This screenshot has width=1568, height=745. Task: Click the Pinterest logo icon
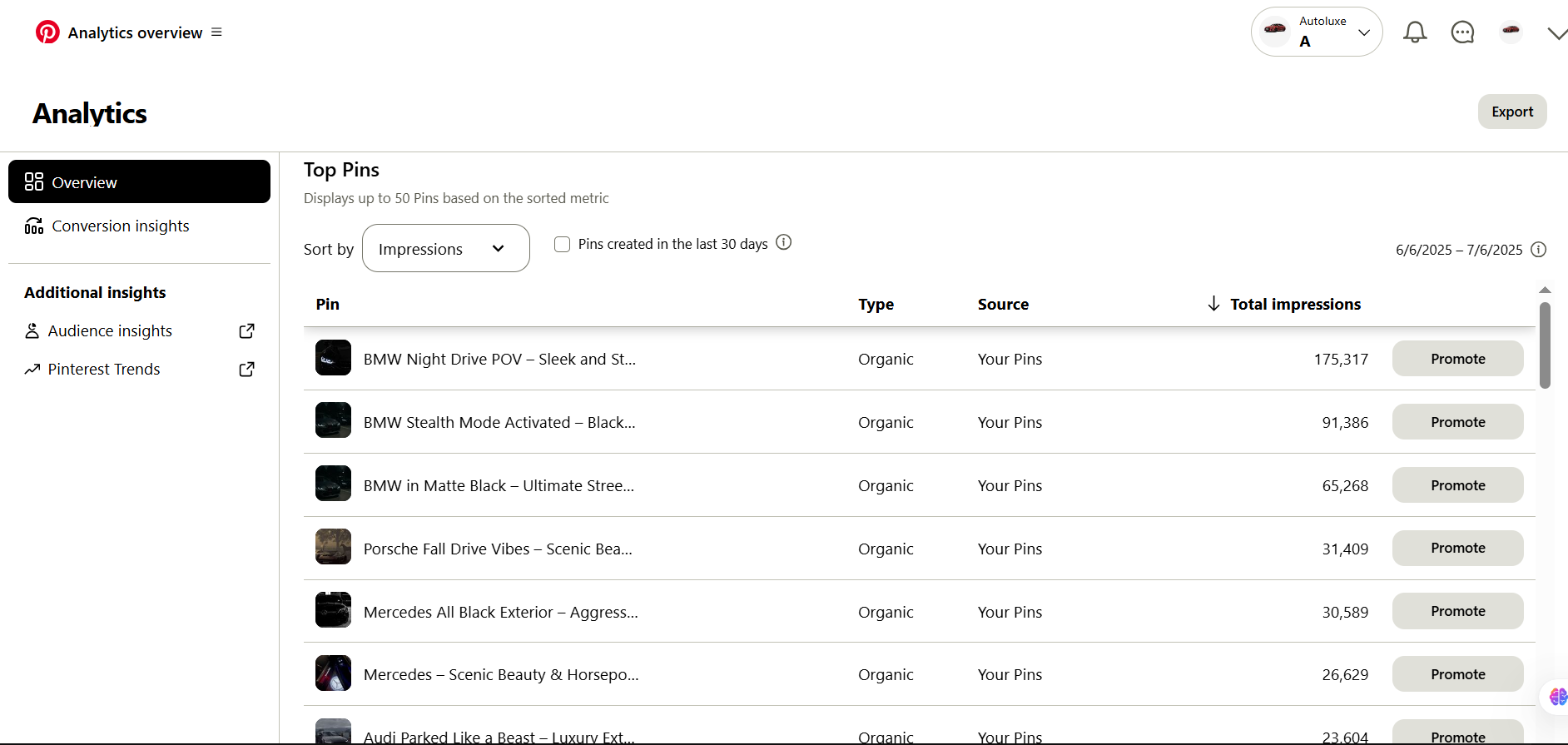pyautogui.click(x=47, y=32)
